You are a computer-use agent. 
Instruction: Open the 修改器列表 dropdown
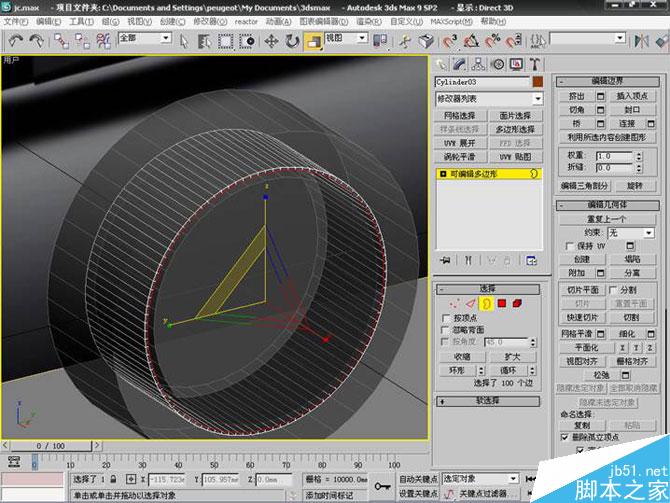pyautogui.click(x=488, y=99)
